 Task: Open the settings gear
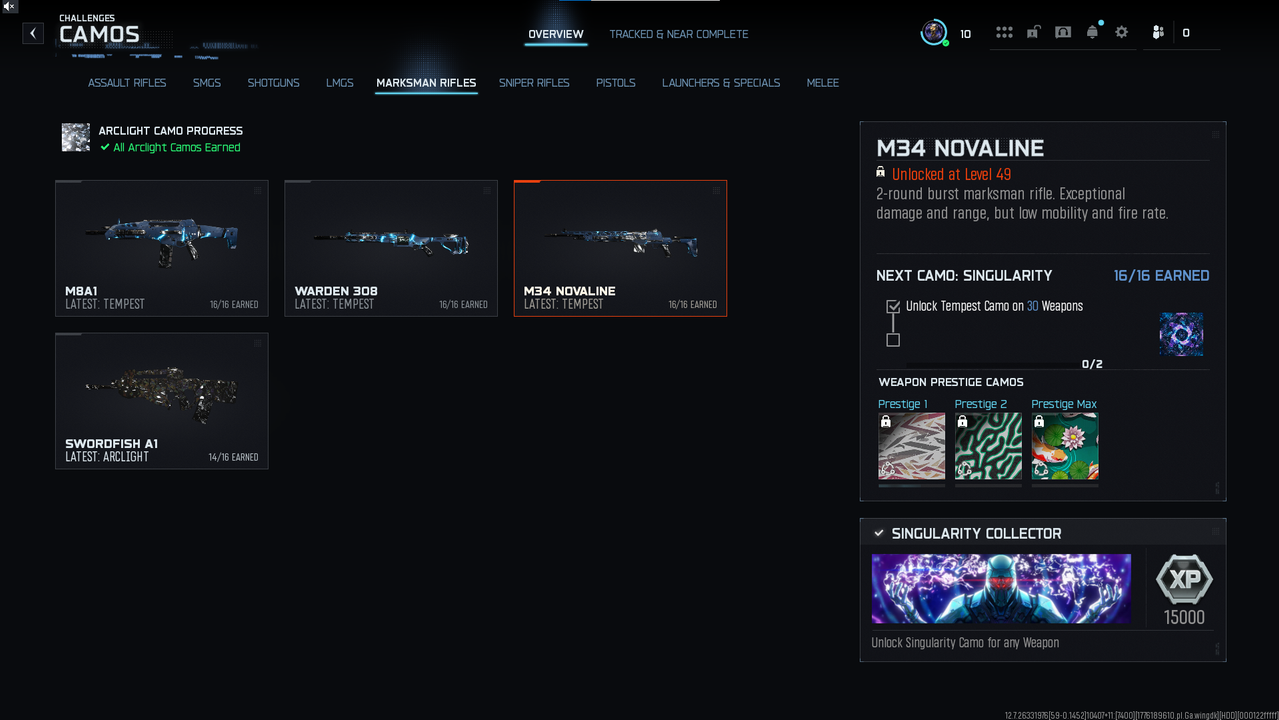(x=1122, y=33)
